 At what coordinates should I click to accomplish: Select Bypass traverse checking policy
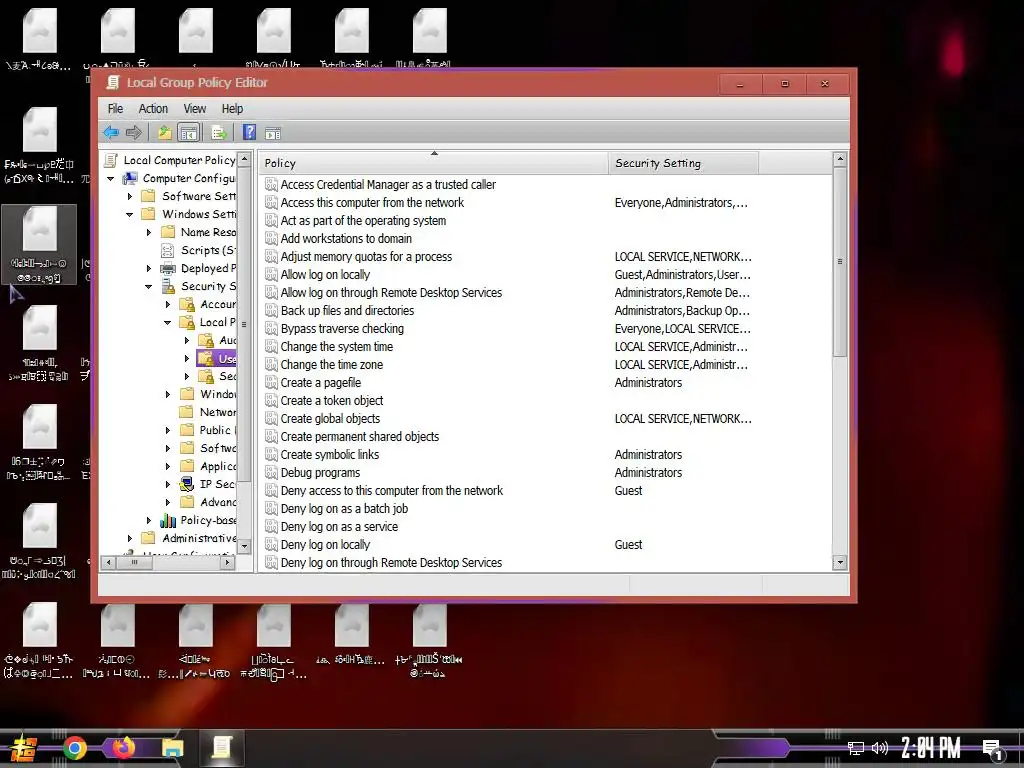point(342,328)
